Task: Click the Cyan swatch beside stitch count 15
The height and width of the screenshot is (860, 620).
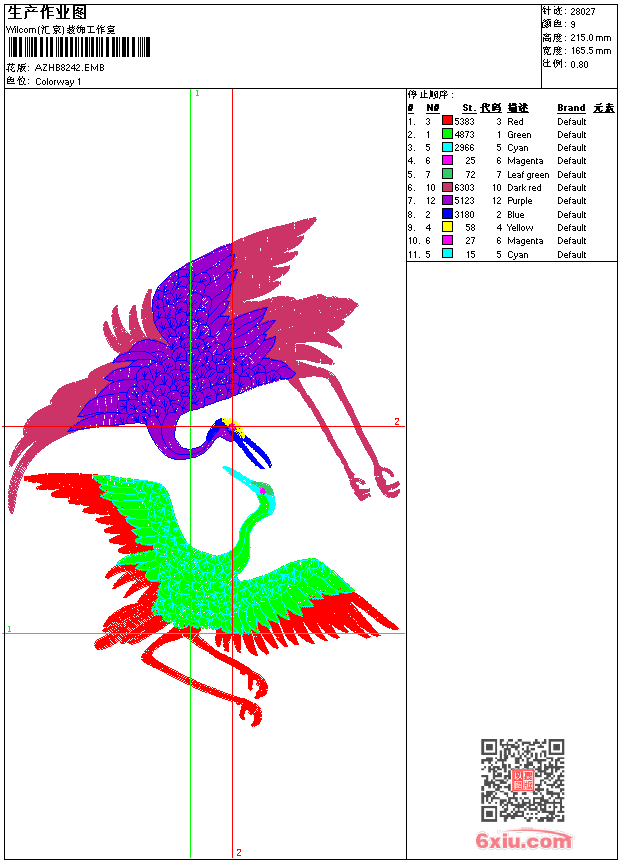Action: pyautogui.click(x=447, y=253)
